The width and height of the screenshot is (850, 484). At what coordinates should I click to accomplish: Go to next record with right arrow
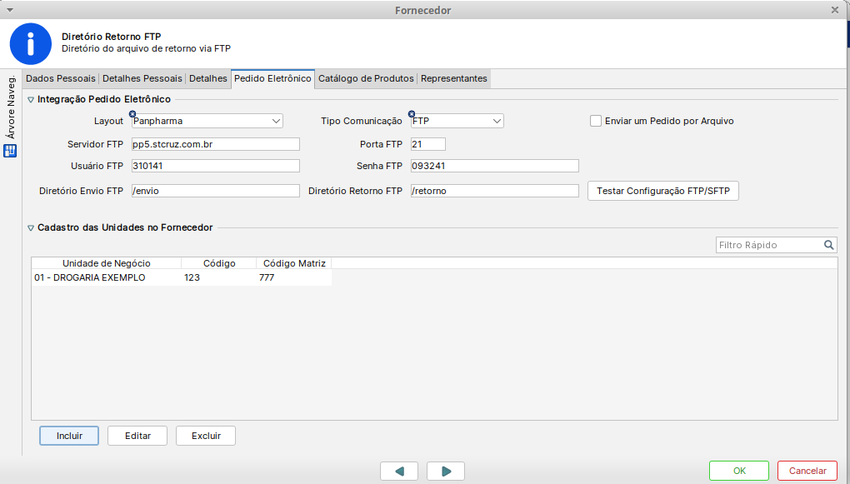click(x=446, y=471)
